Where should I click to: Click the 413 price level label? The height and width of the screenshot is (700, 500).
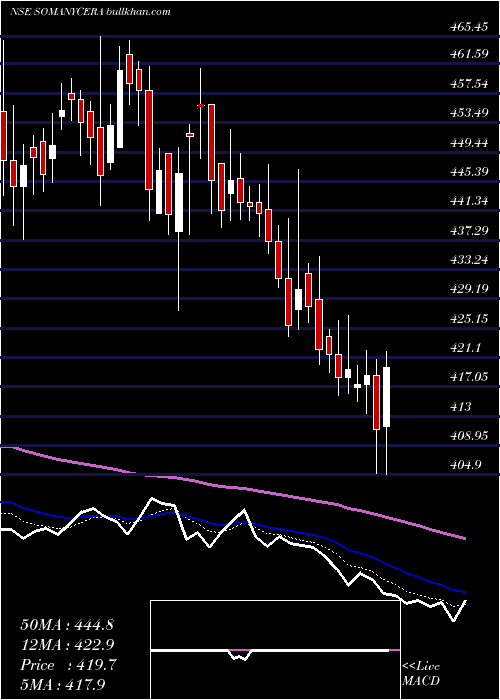[x=461, y=407]
